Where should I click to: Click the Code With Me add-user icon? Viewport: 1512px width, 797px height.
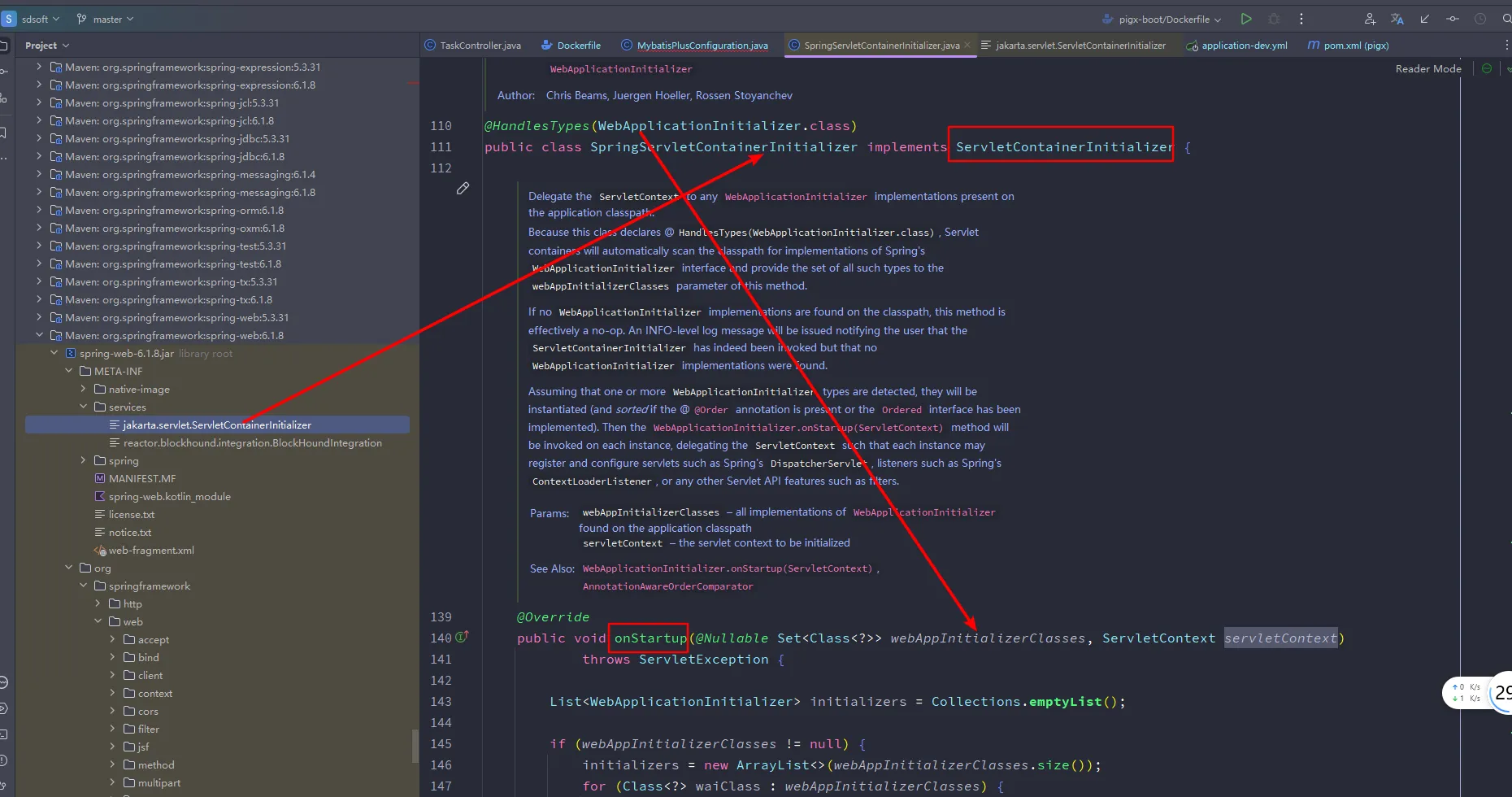click(1370, 19)
